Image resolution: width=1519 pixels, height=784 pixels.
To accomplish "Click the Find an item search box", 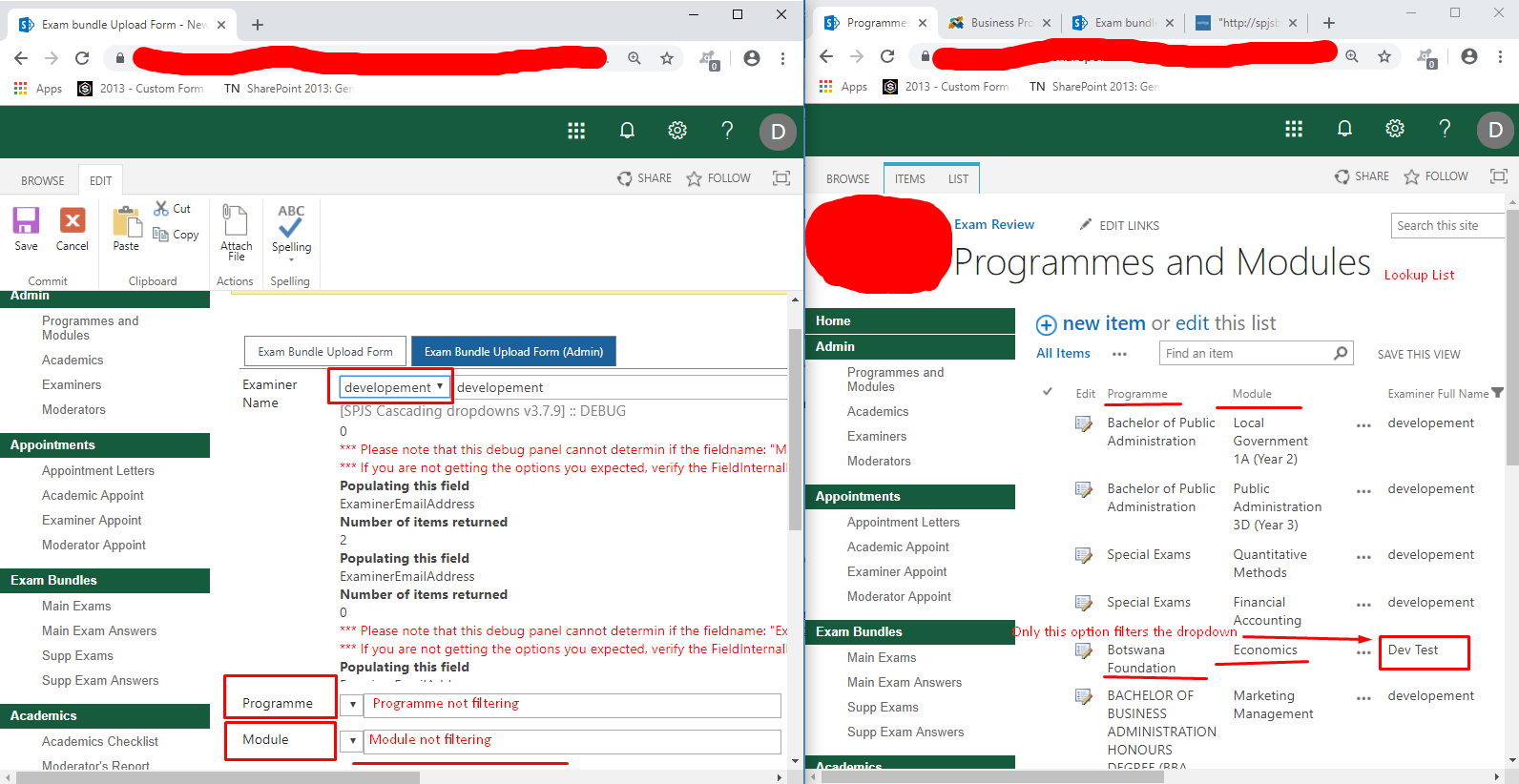I will tap(1245, 354).
